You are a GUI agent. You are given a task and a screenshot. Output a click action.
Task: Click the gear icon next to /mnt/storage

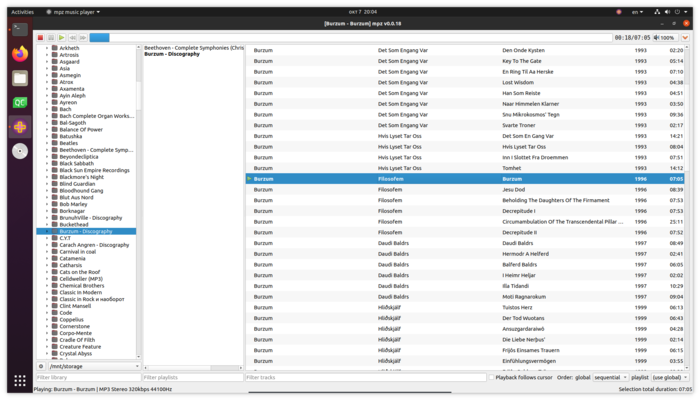pyautogui.click(x=41, y=367)
